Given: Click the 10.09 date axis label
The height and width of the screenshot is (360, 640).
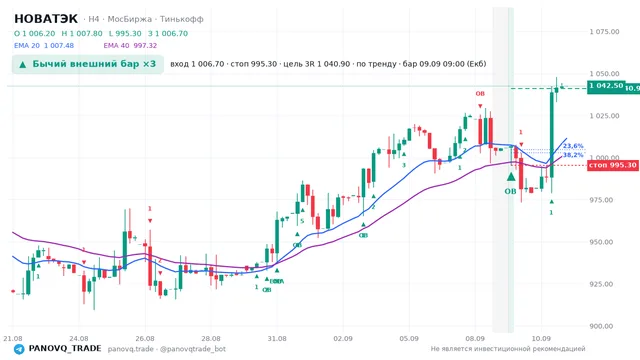Looking at the screenshot, I should (x=541, y=338).
